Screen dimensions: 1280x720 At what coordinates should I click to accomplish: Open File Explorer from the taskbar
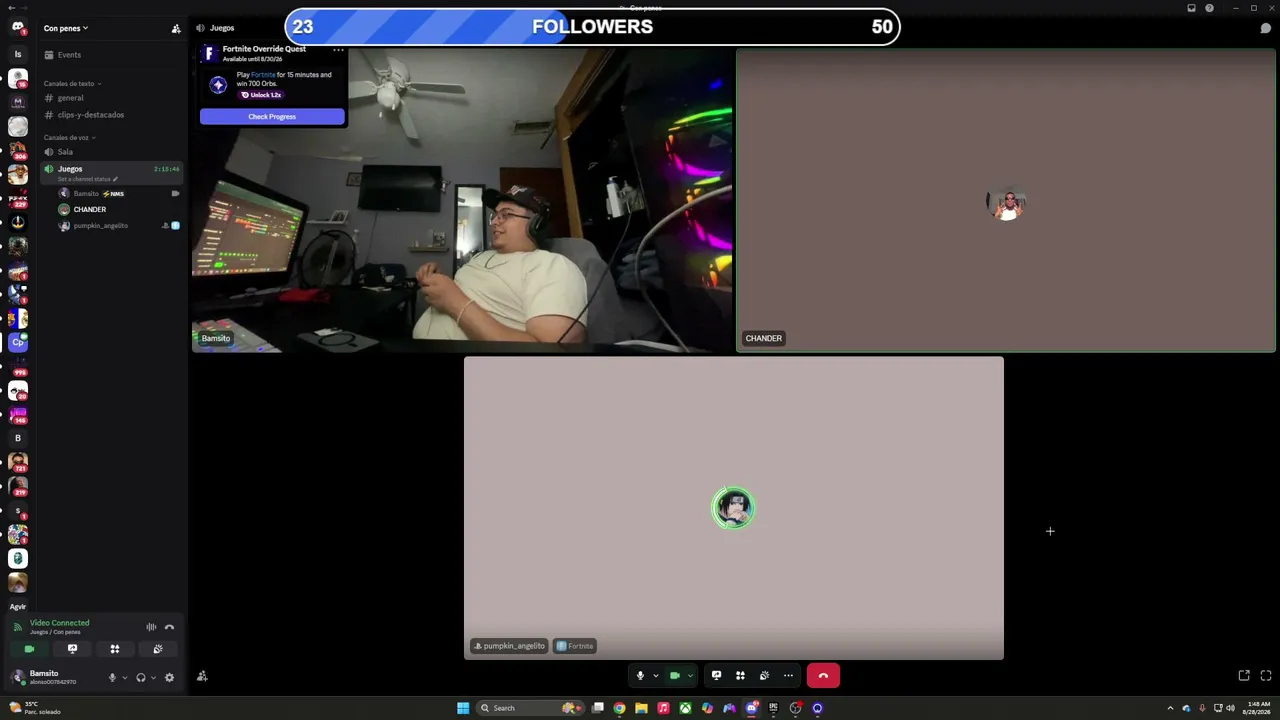641,708
